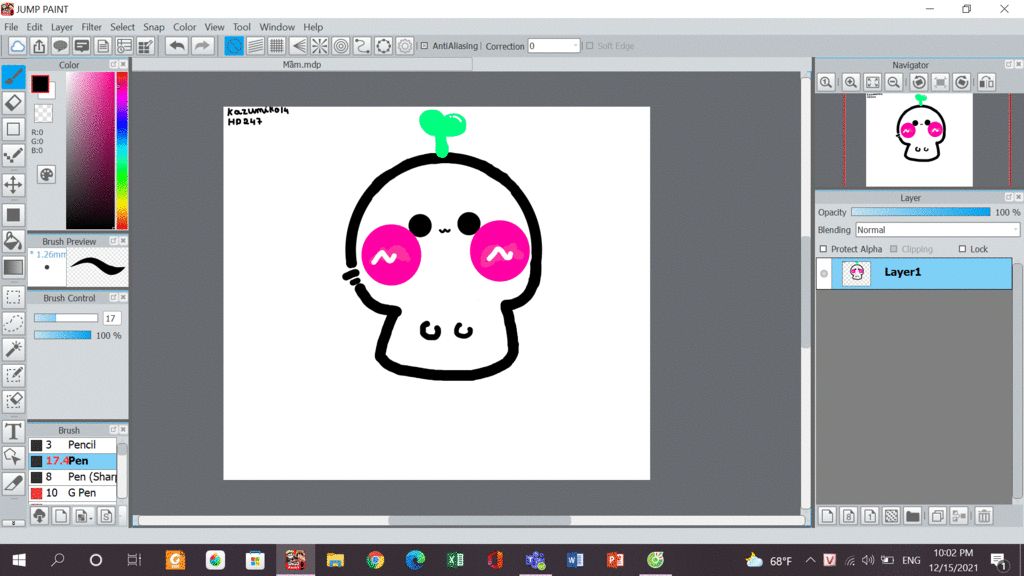Open the File menu
The image size is (1024, 576).
coord(11,27)
